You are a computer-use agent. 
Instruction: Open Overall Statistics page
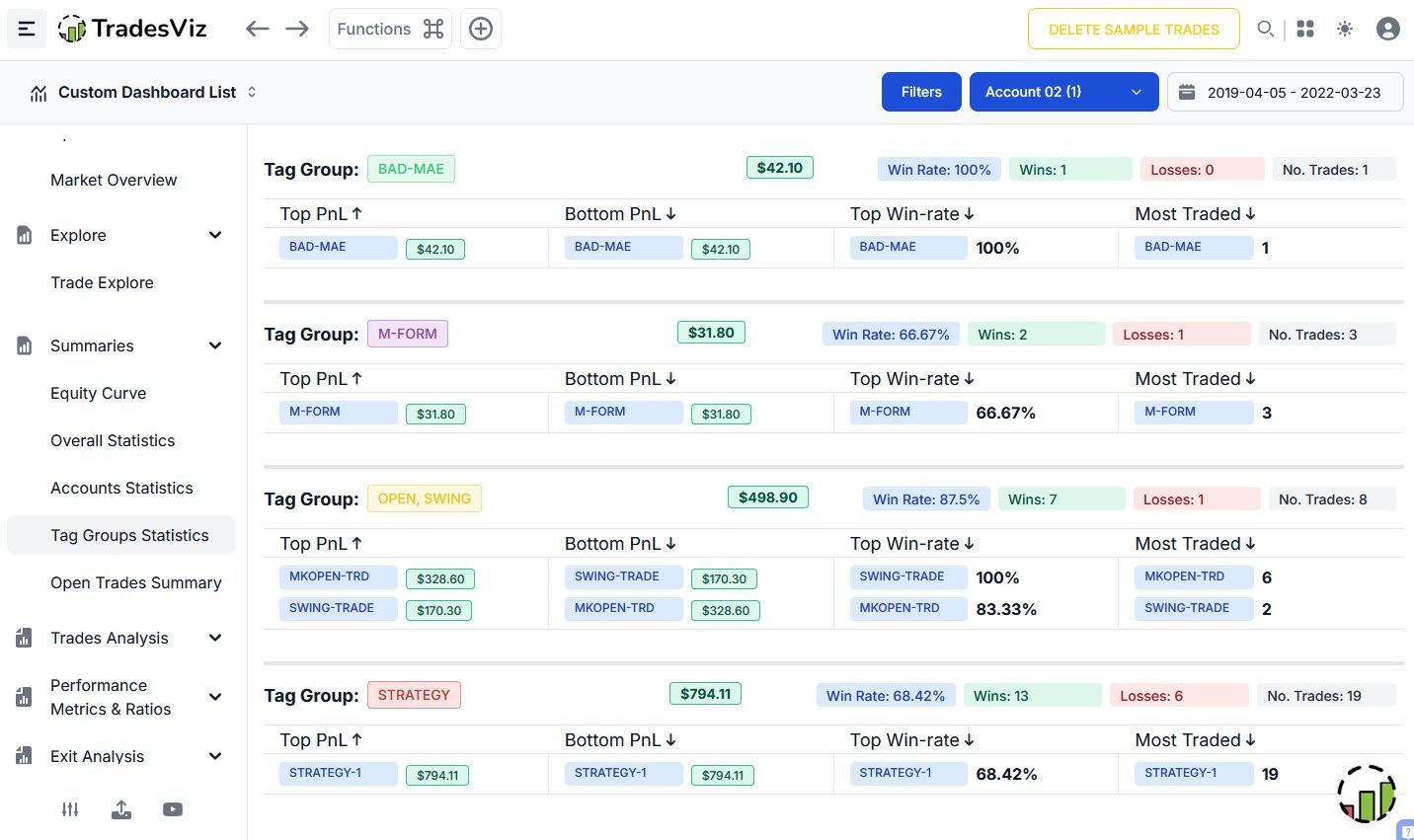[113, 440]
